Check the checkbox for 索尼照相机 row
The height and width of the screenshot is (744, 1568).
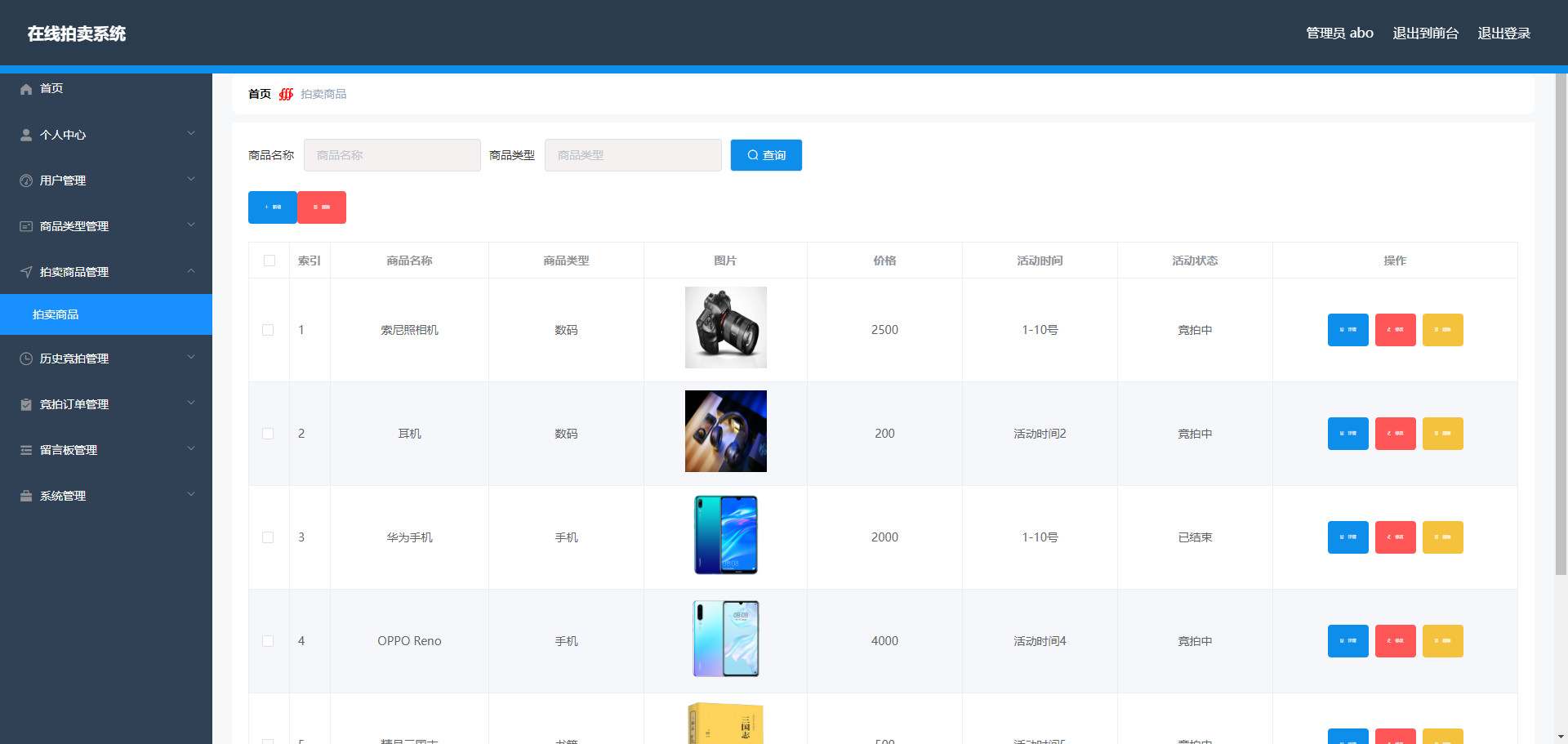coord(268,330)
